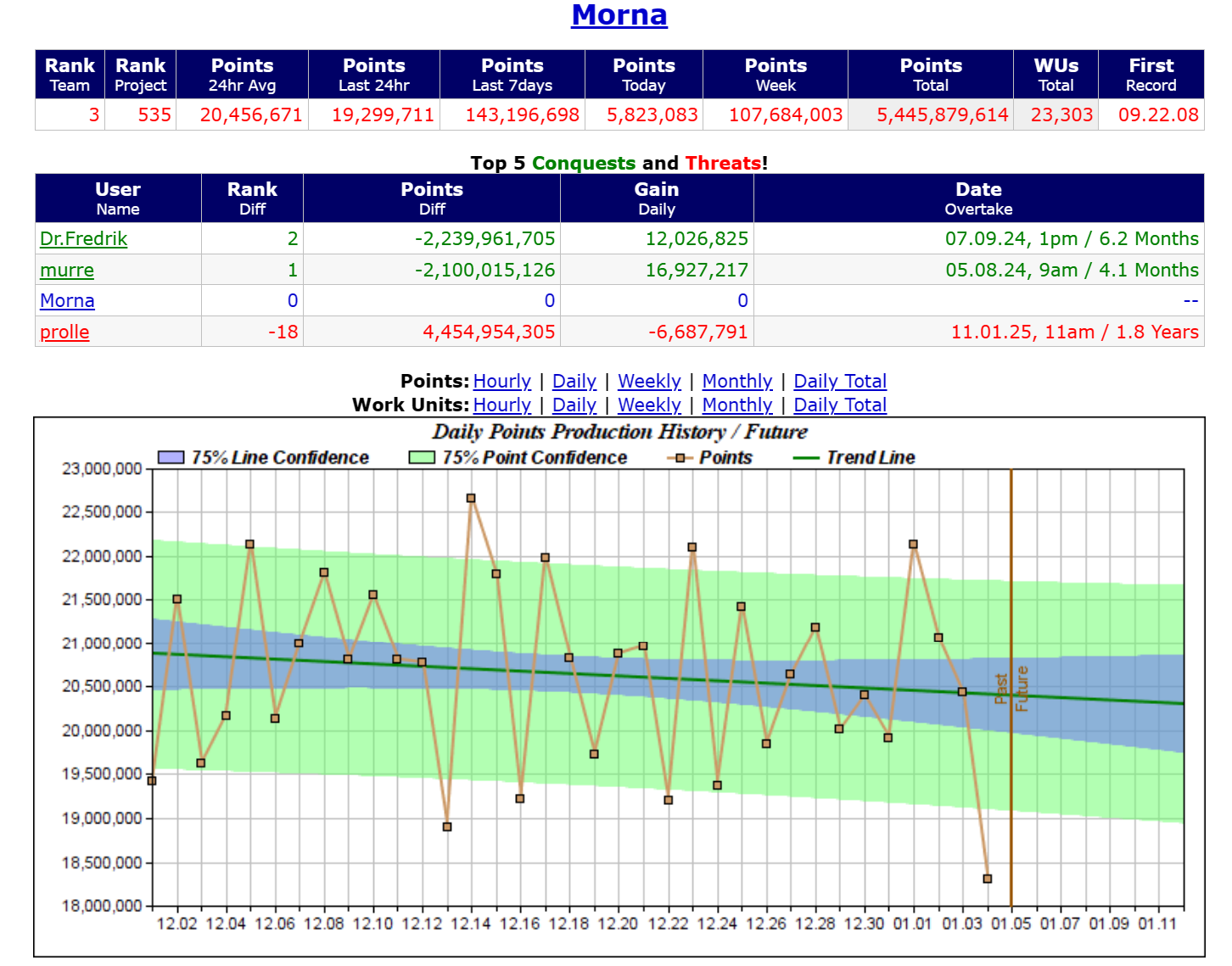
Task: View Points Weekly chart
Action: click(648, 382)
